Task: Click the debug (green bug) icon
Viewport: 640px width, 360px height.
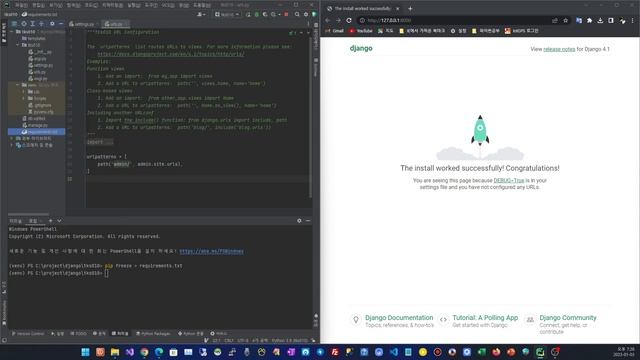Action: coord(256,14)
